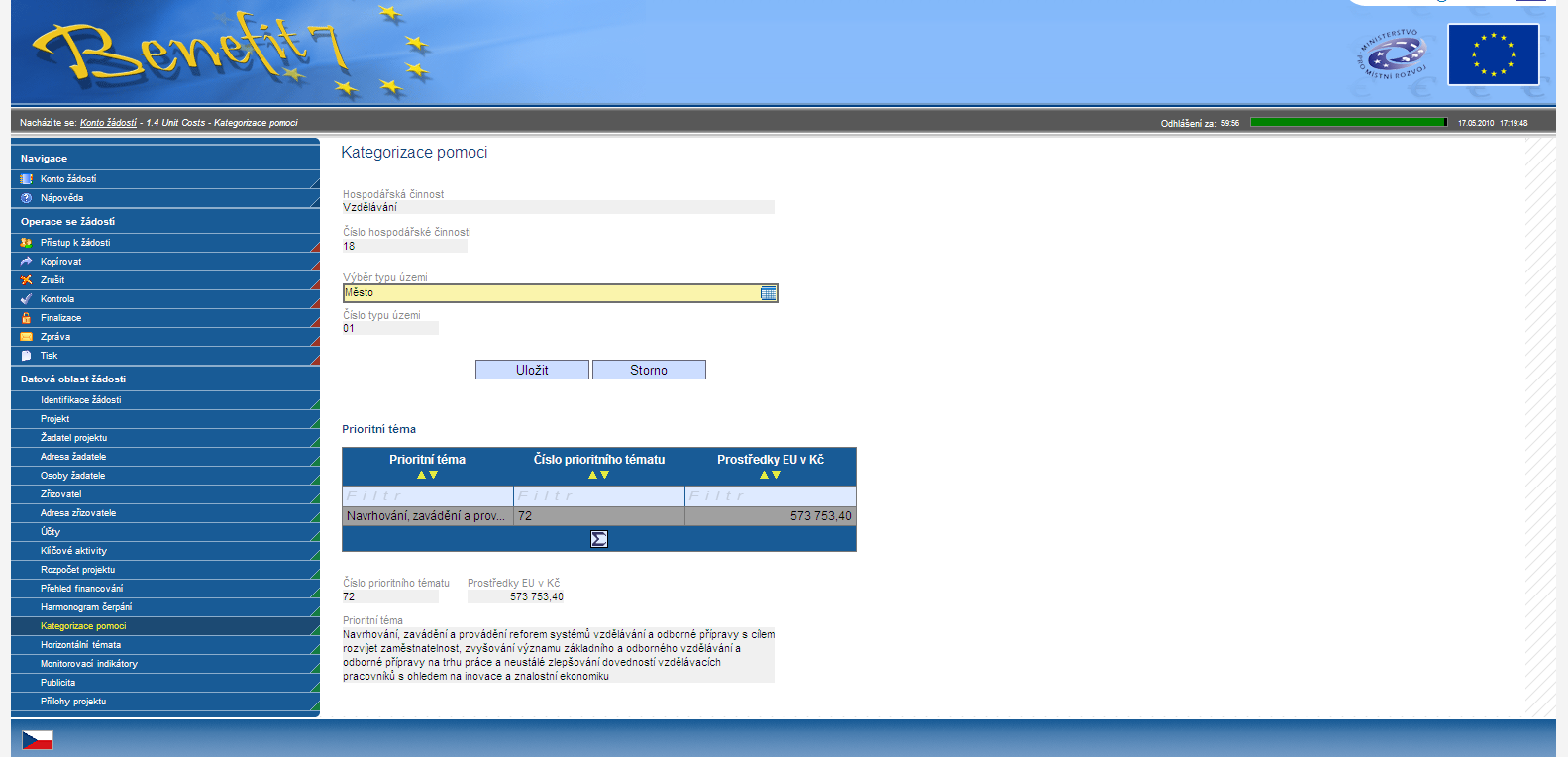This screenshot has height=757, width=1568.
Task: Sort Prostředky EU v Kč descending
Action: (777, 475)
